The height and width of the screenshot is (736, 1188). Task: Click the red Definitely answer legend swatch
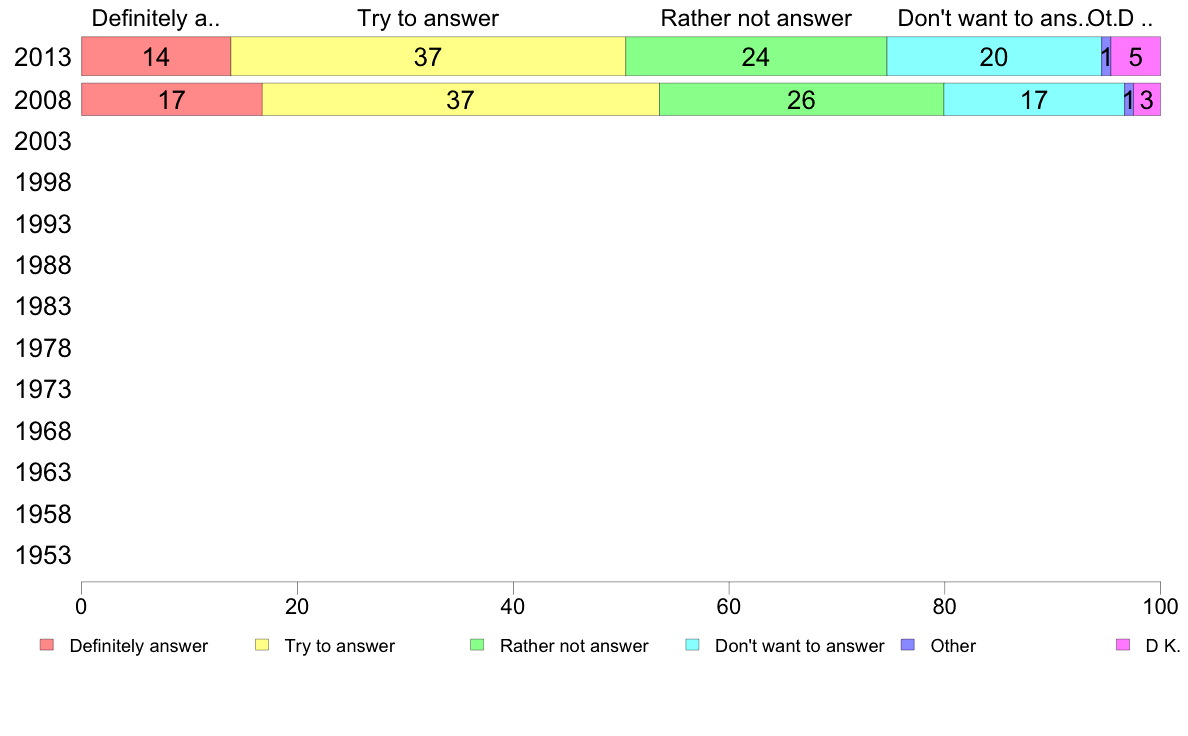click(x=47, y=645)
